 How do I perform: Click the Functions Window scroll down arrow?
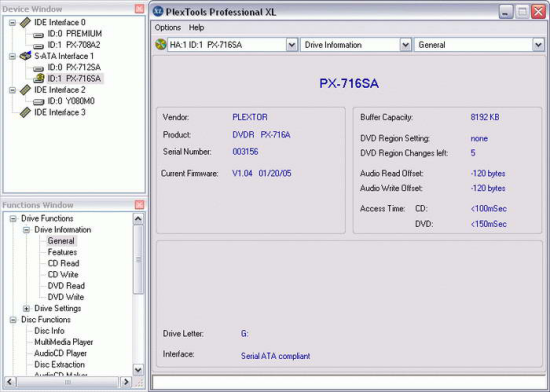tap(138, 370)
